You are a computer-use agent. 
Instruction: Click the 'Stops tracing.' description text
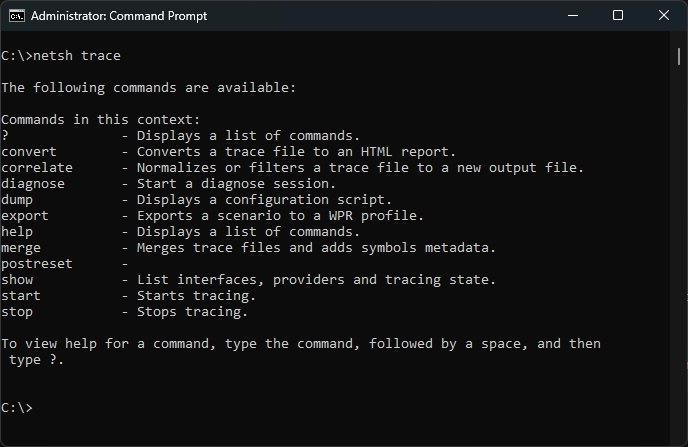(x=192, y=312)
